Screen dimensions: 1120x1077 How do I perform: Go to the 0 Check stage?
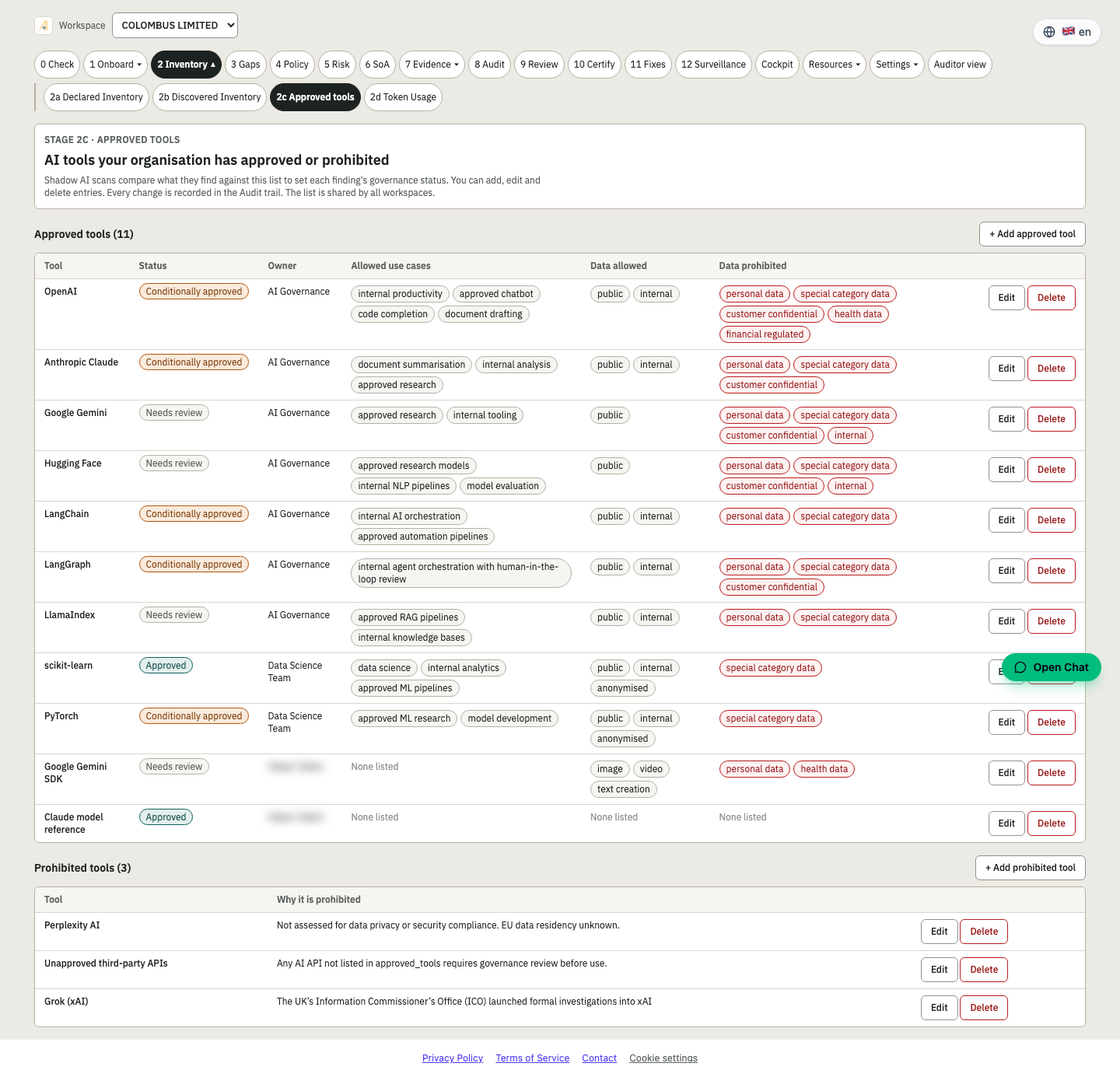coord(58,65)
